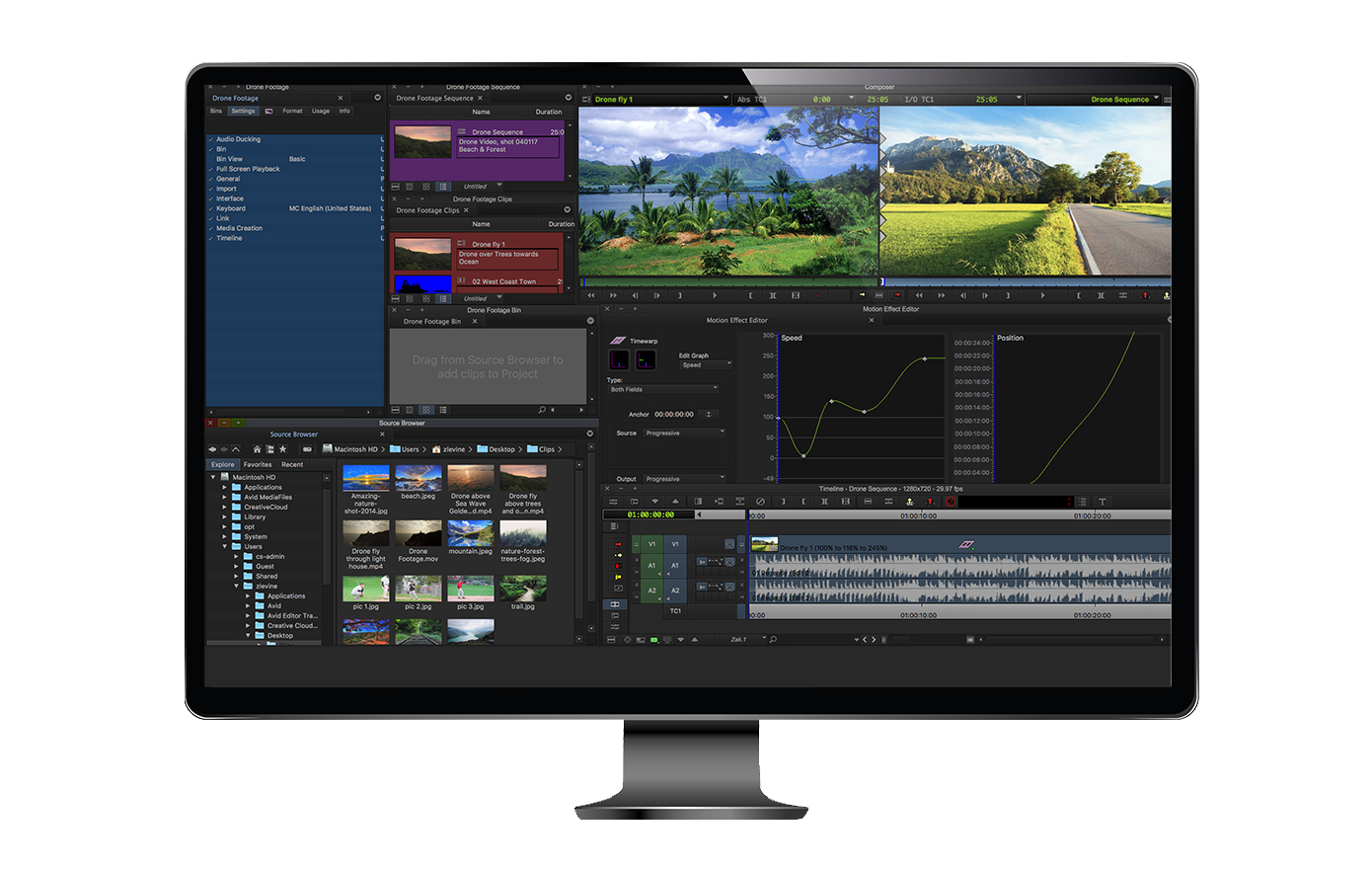
Task: Click the Timewarp effect icon in Motion Effect Editor
Action: [x=618, y=341]
